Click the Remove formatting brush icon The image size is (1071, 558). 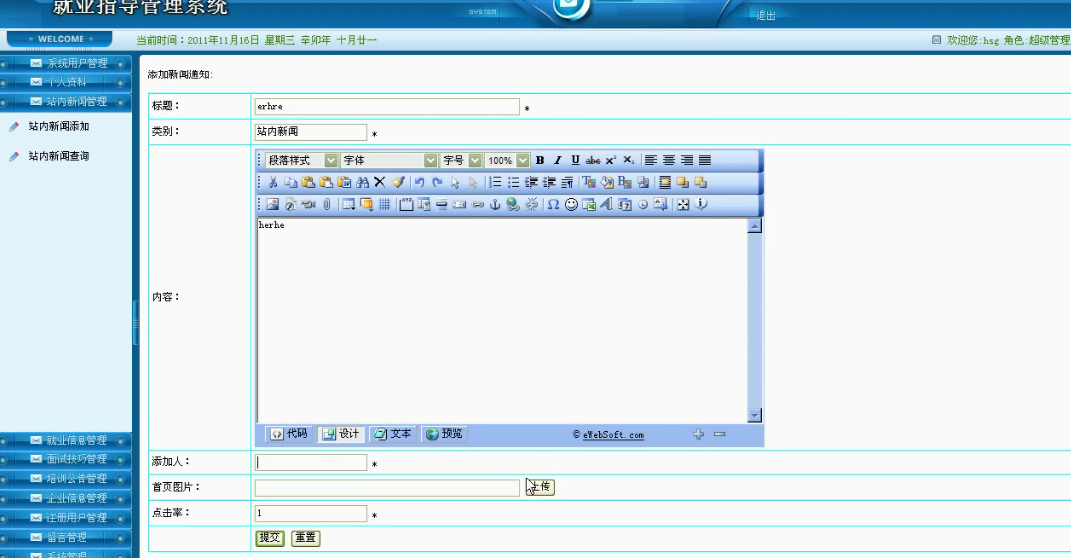[398, 182]
